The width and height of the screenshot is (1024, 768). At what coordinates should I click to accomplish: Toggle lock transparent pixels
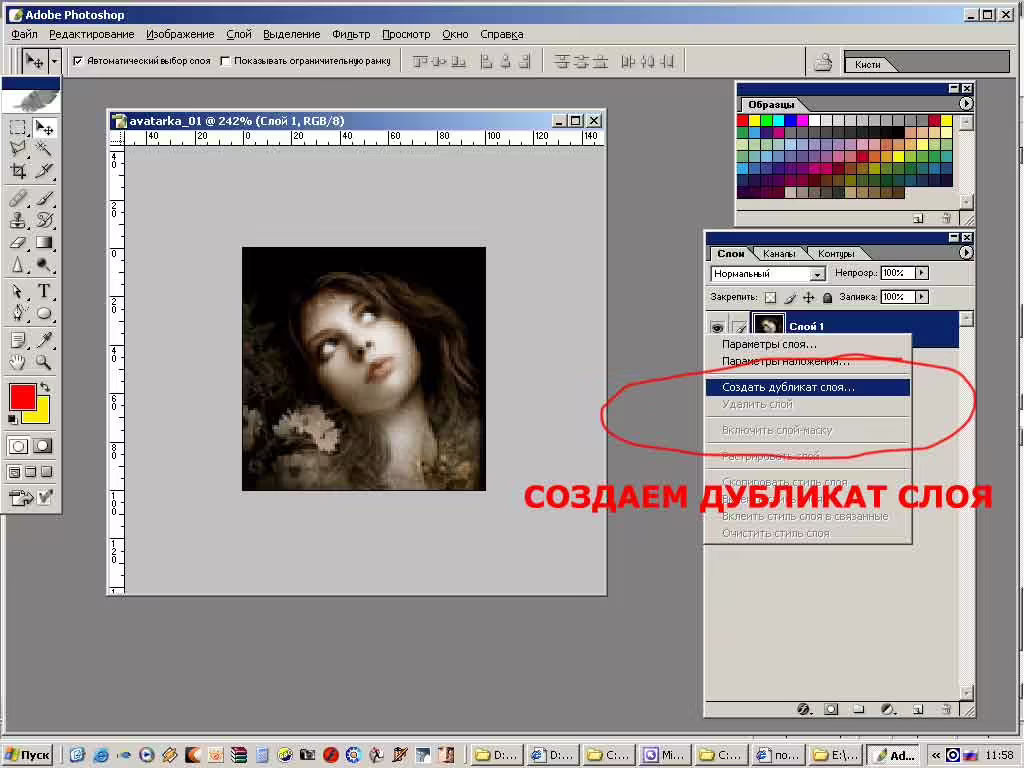771,298
